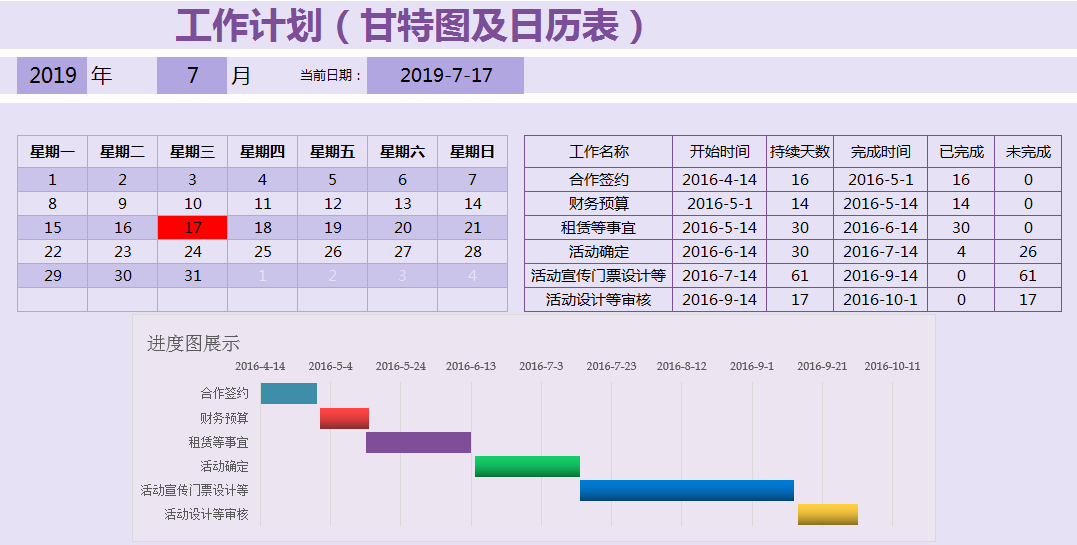This screenshot has width=1077, height=545.
Task: Select calendar day 10
Action: [x=192, y=203]
